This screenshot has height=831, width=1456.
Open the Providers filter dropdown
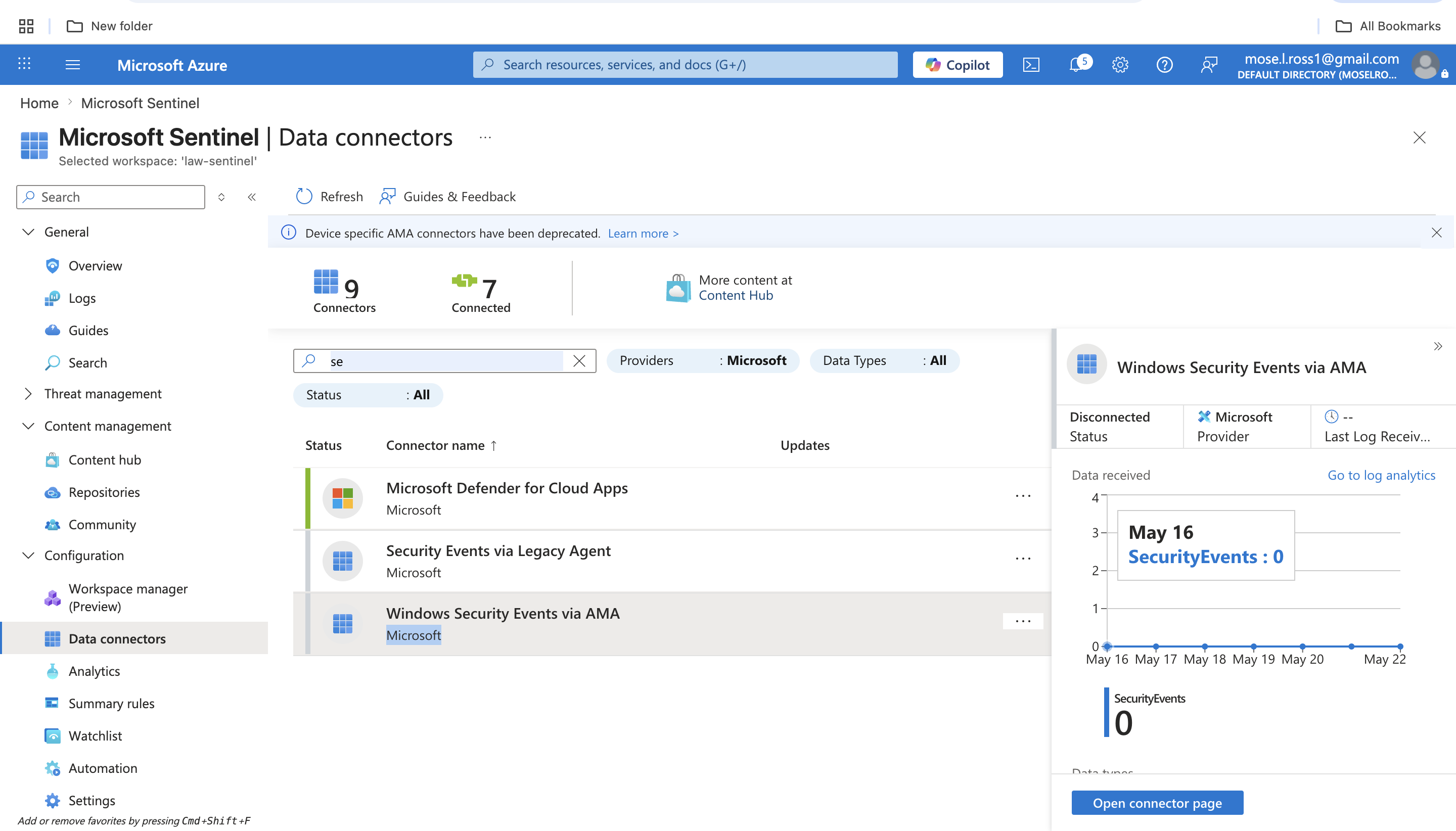click(703, 361)
